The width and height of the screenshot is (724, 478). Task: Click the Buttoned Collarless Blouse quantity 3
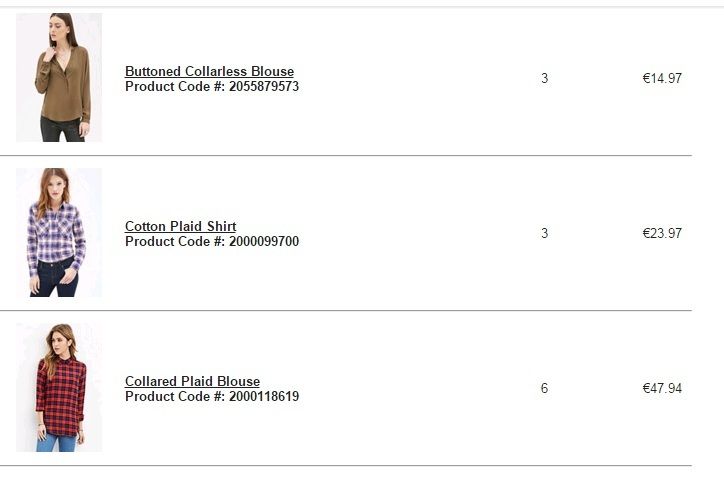544,78
